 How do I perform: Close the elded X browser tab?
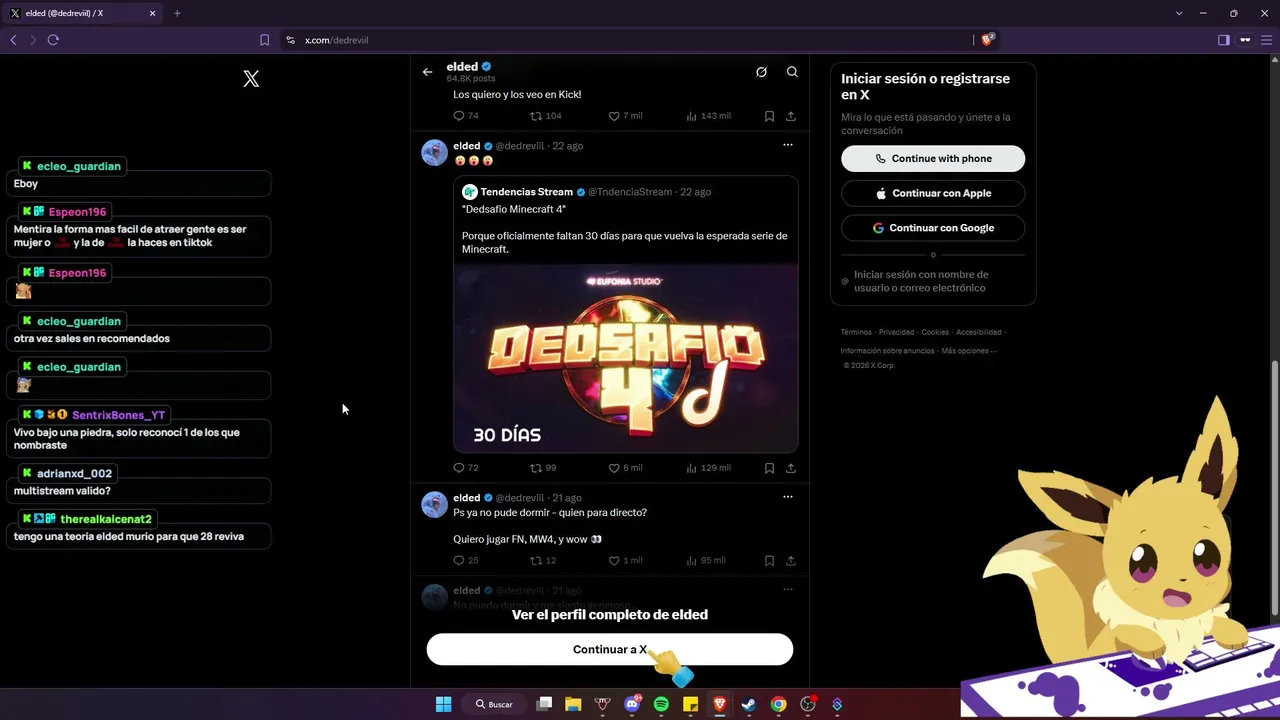coord(152,13)
